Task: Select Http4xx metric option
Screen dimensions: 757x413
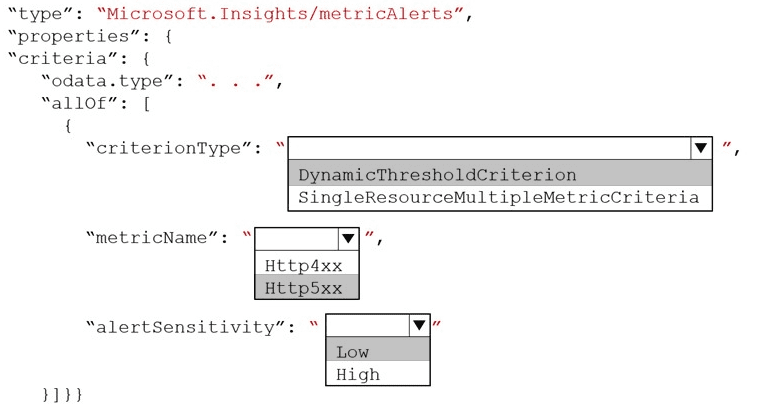Action: (307, 264)
